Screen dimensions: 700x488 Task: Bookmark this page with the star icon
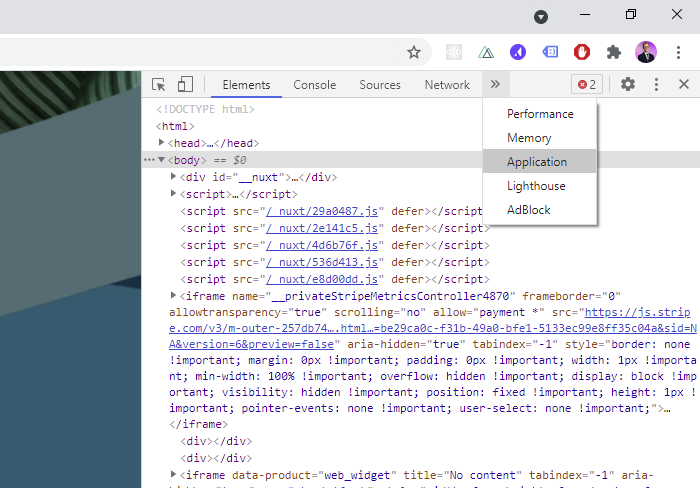point(414,52)
